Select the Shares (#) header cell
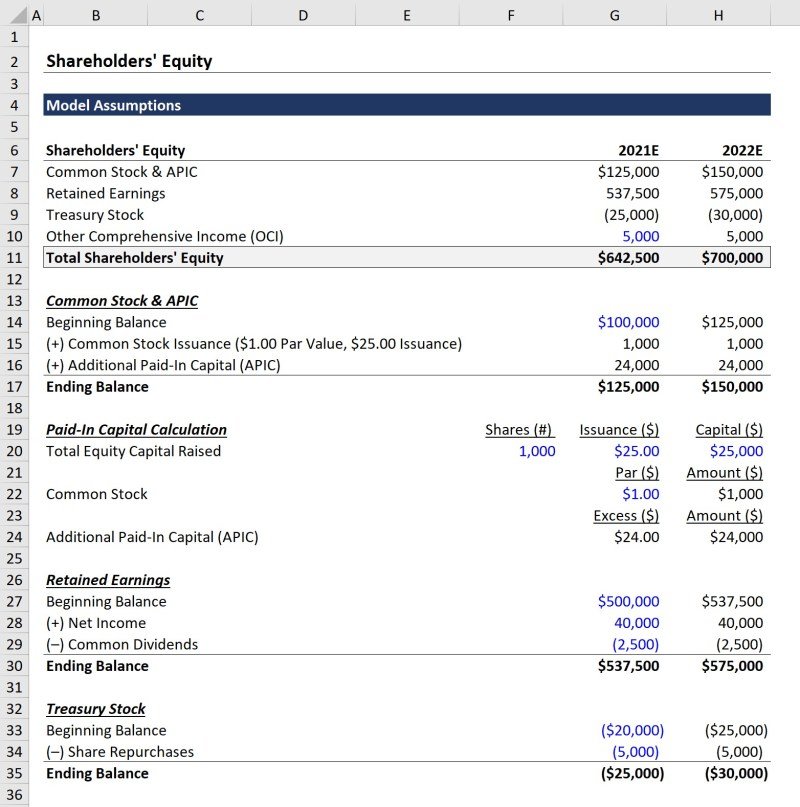 coord(518,429)
